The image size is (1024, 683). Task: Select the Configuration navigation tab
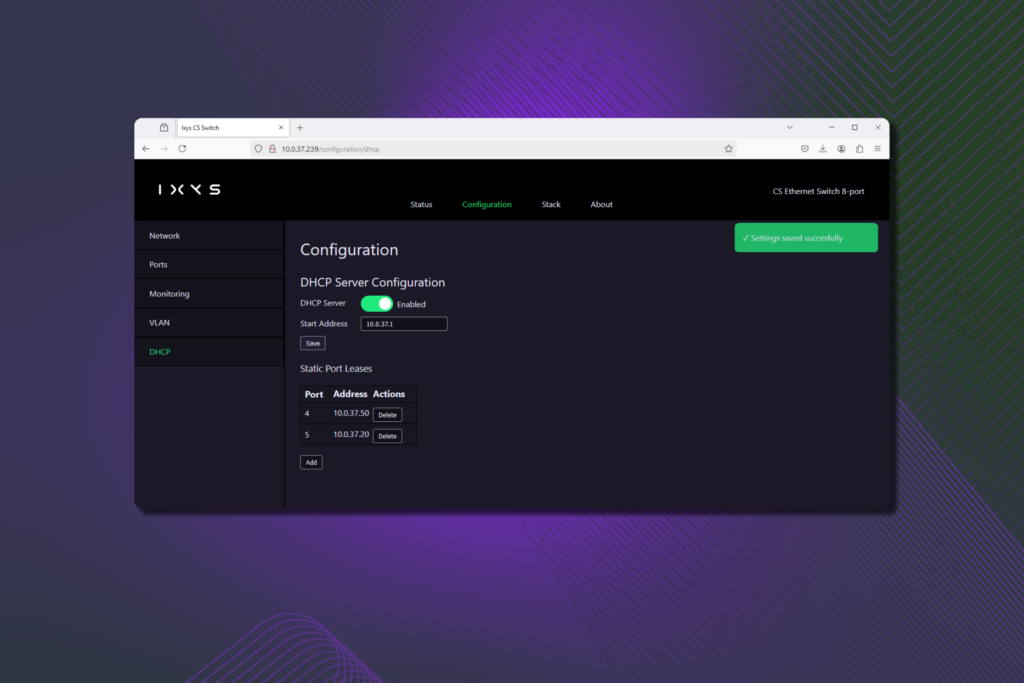pyautogui.click(x=487, y=204)
